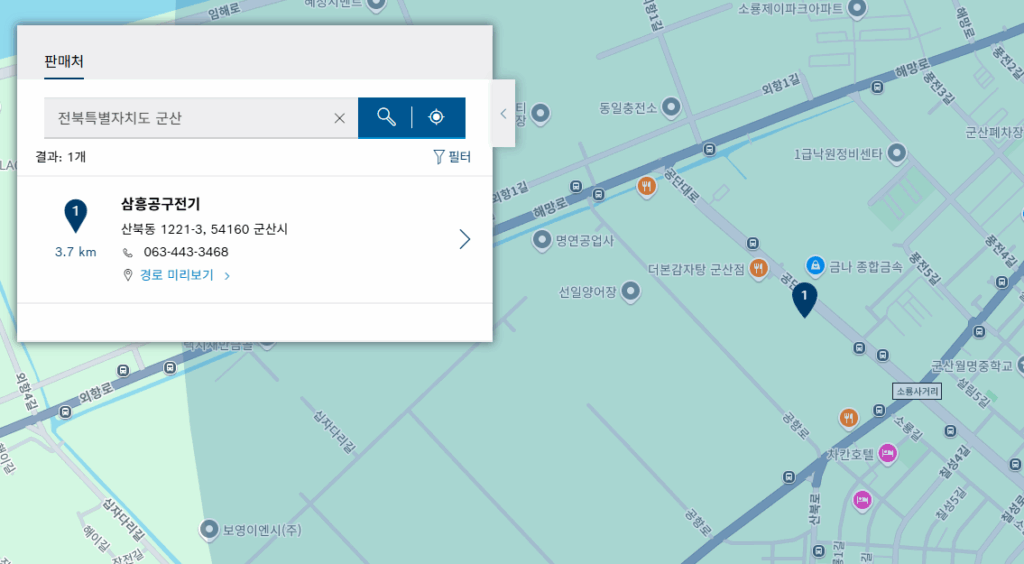Click the 3.7 km distance label

click(x=76, y=252)
